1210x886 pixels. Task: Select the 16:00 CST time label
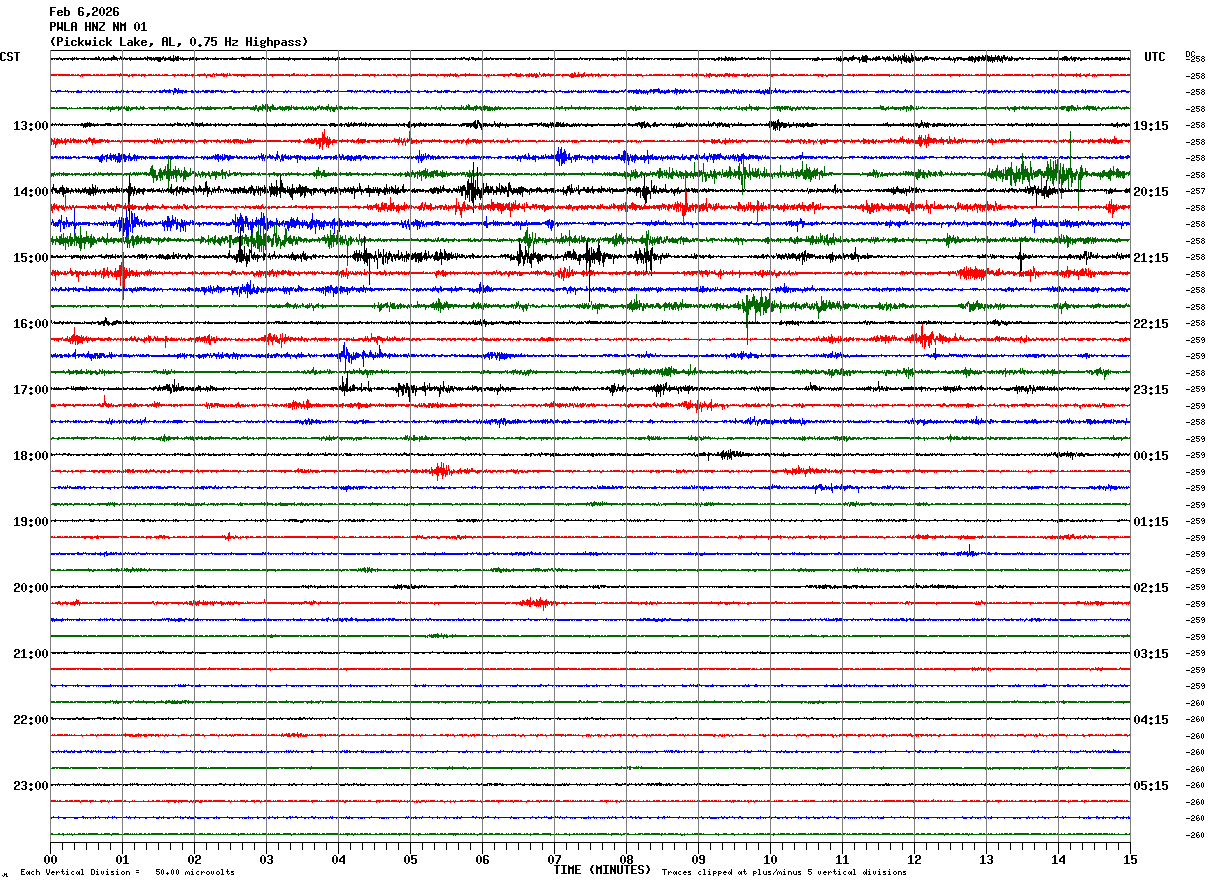31,324
